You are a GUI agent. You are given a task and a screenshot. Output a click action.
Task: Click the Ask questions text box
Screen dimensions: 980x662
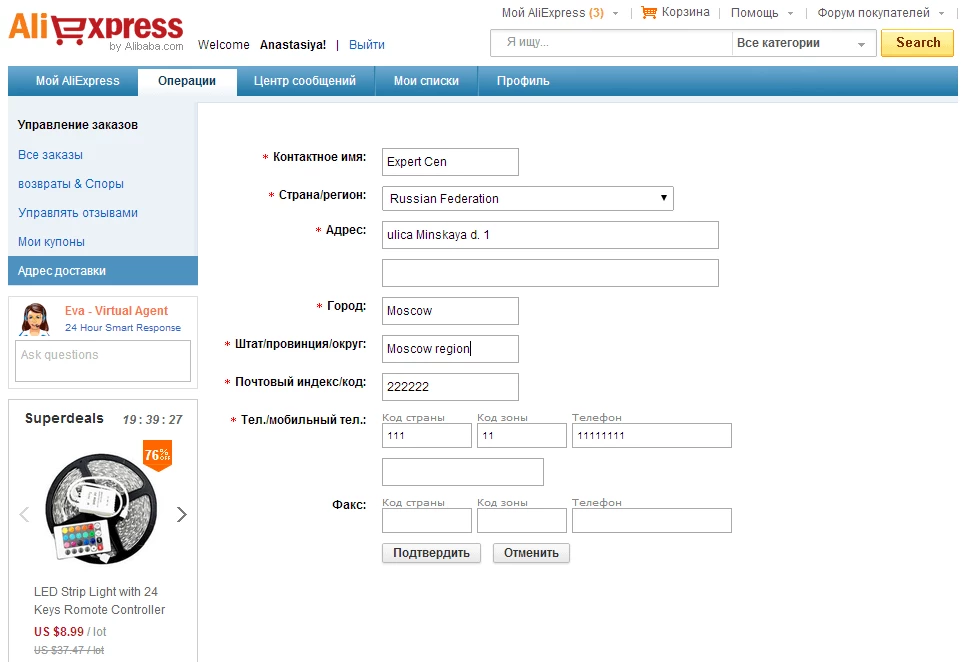tap(103, 360)
